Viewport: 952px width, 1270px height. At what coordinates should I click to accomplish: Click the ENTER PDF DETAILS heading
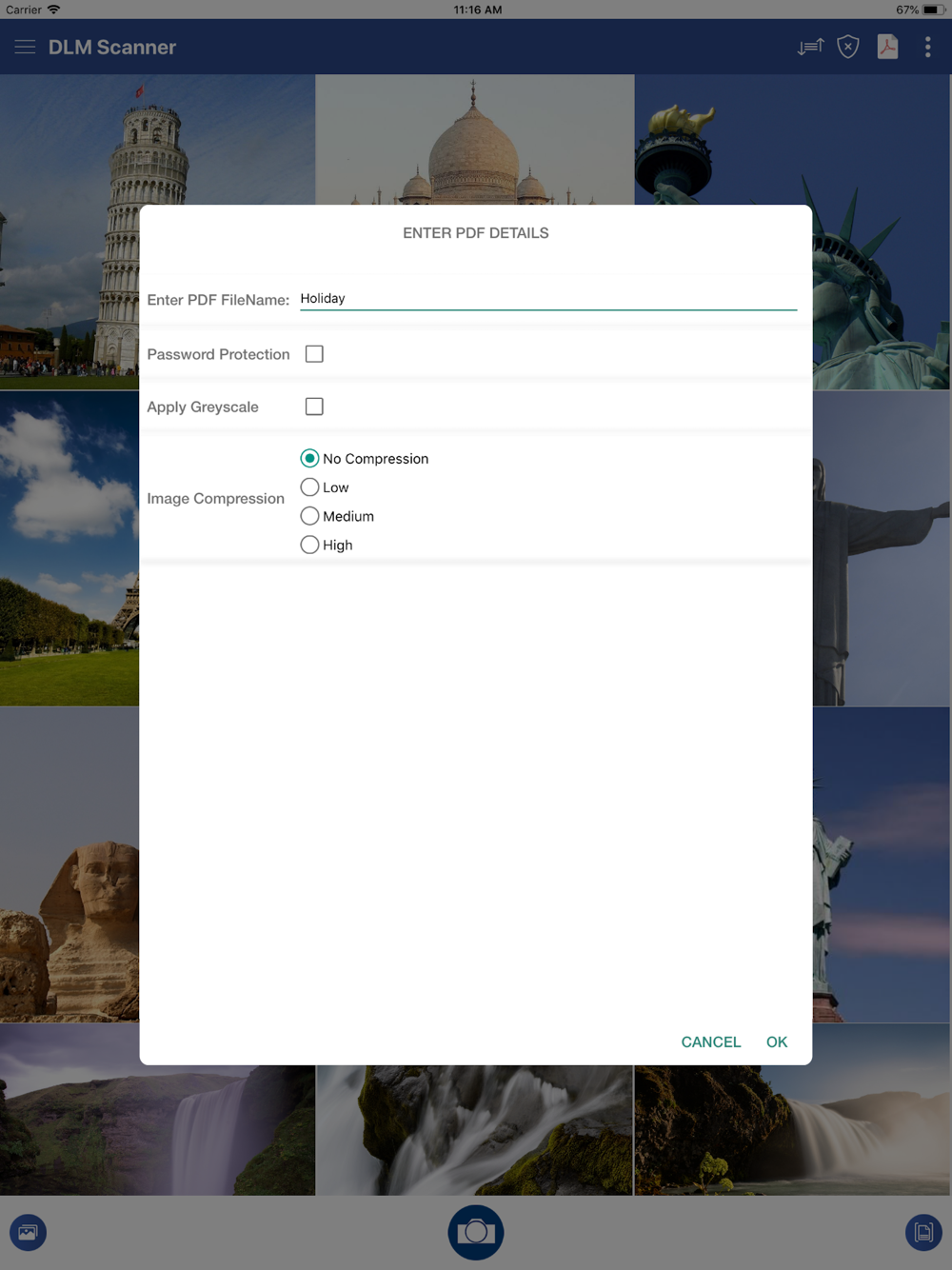point(476,233)
